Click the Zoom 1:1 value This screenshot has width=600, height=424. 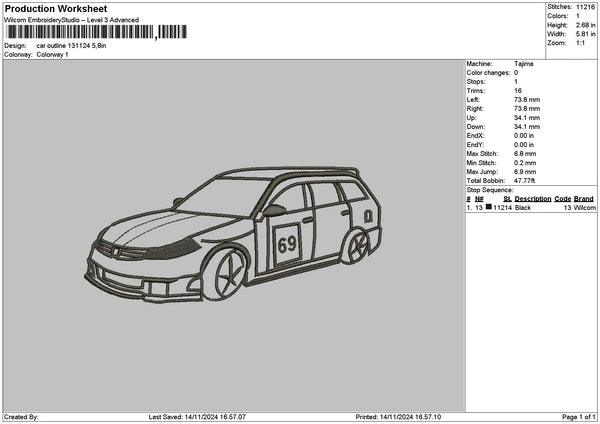(x=582, y=43)
